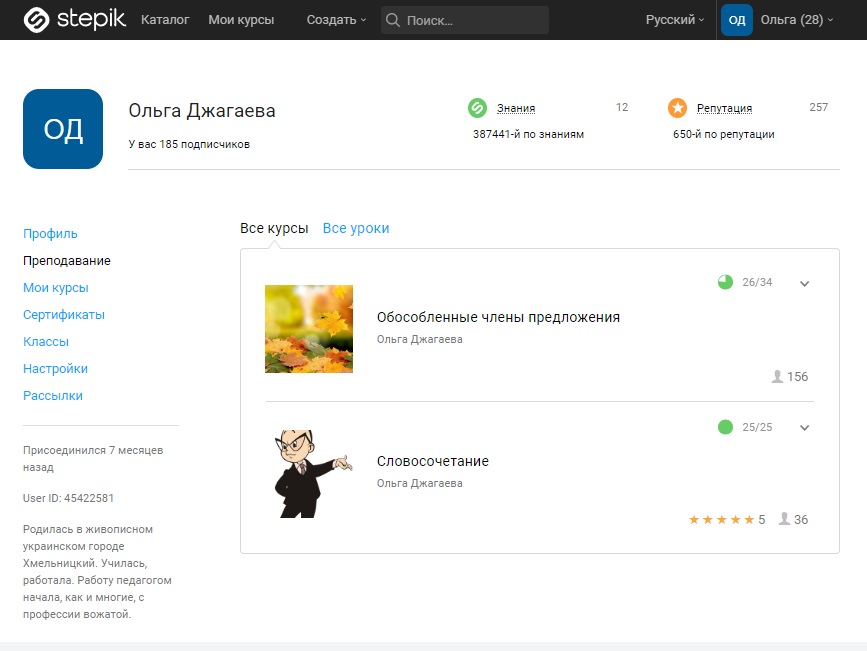Click the knowledge value 12

622,107
